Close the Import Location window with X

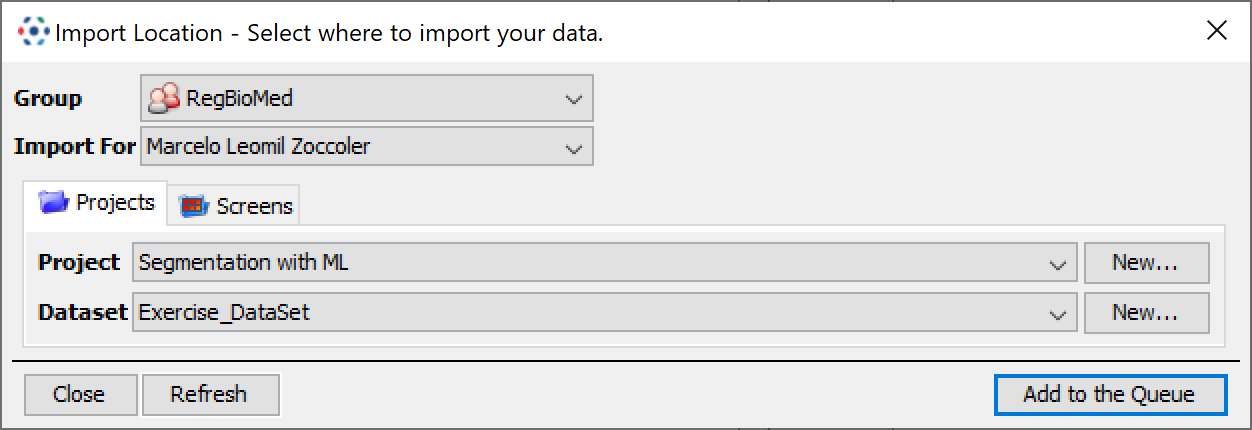point(1217,31)
